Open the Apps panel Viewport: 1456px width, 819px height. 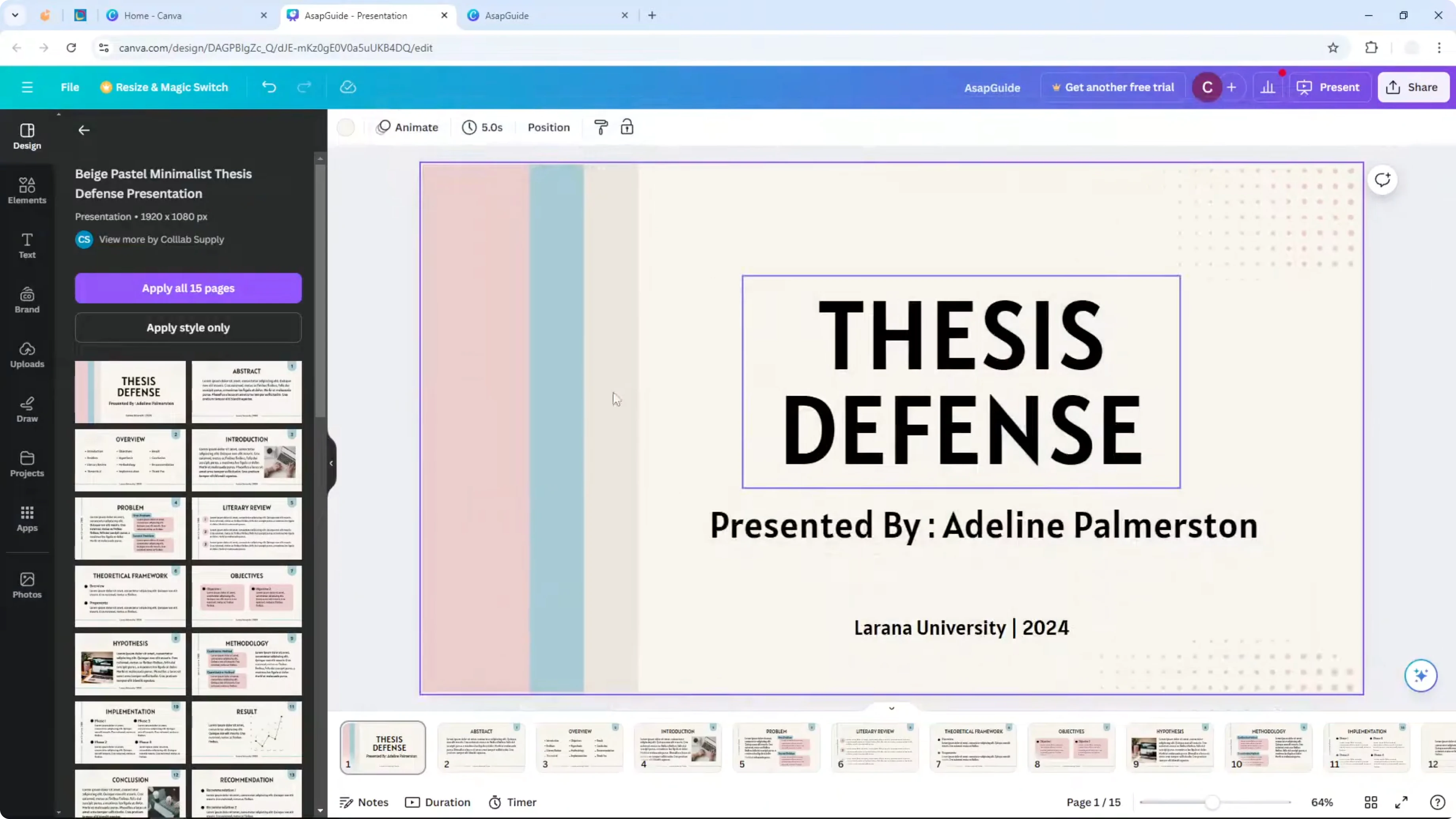(27, 519)
